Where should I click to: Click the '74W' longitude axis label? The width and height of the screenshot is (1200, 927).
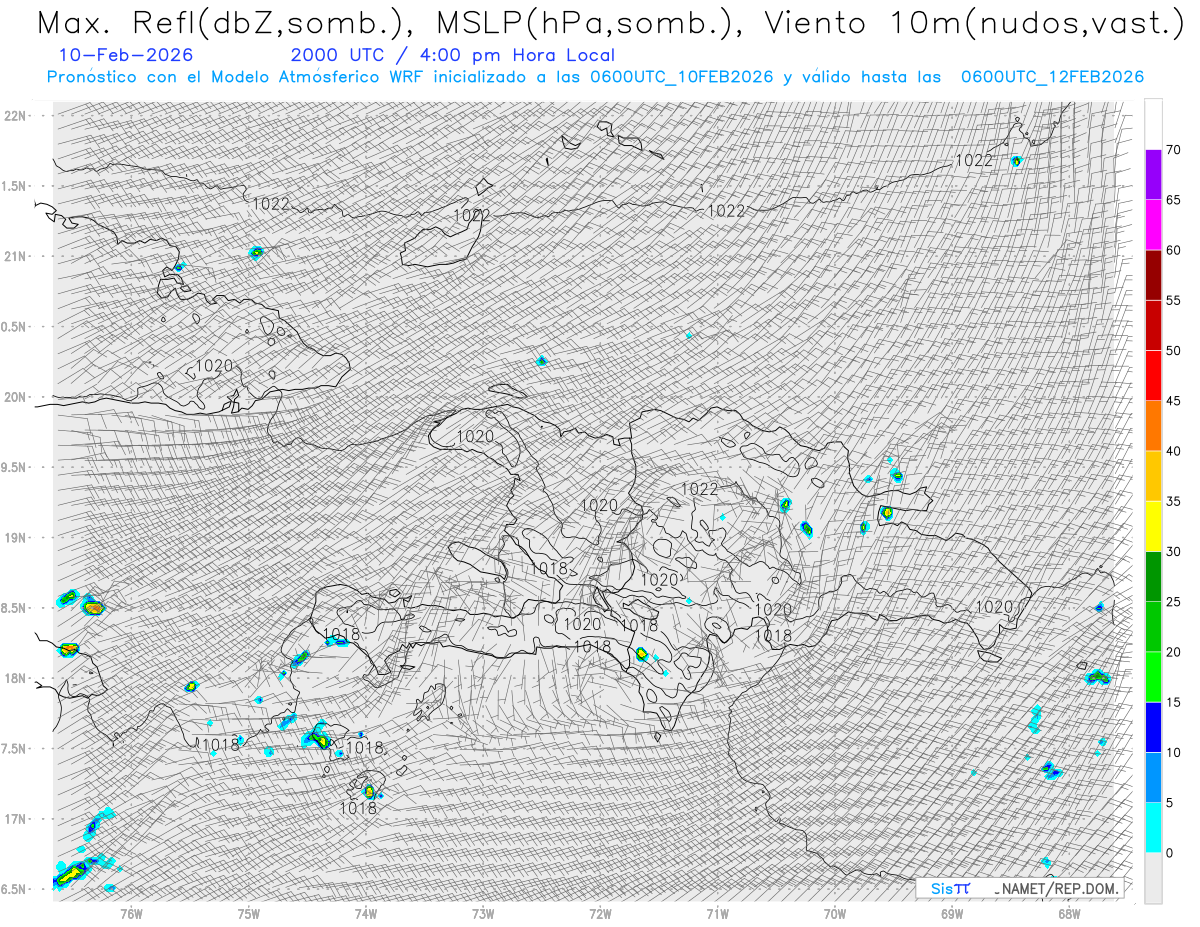point(365,912)
